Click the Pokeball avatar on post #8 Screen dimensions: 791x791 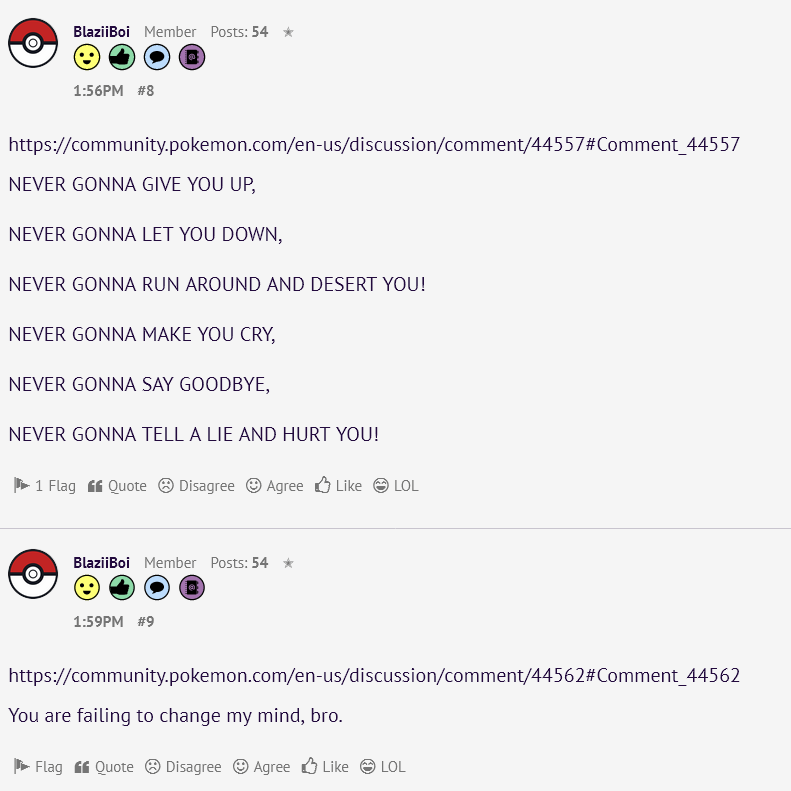(33, 43)
